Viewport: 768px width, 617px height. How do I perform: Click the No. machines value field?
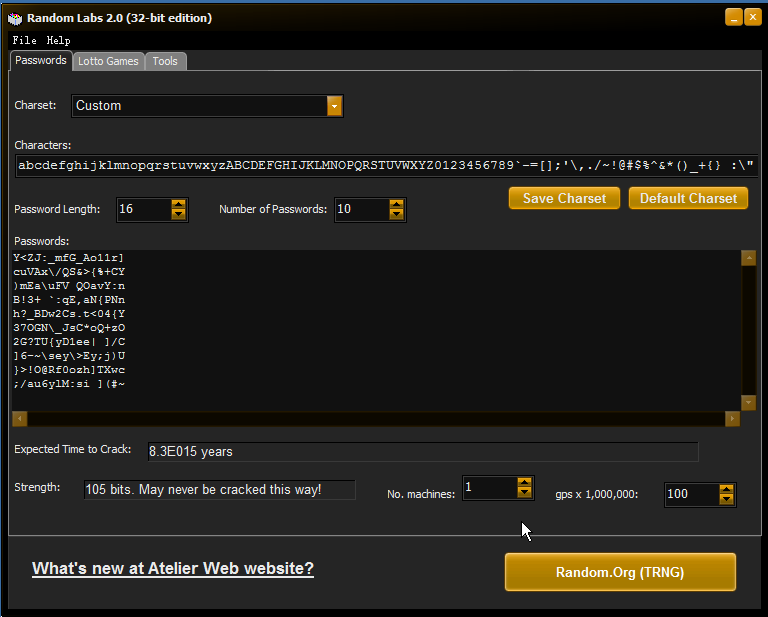(x=490, y=488)
